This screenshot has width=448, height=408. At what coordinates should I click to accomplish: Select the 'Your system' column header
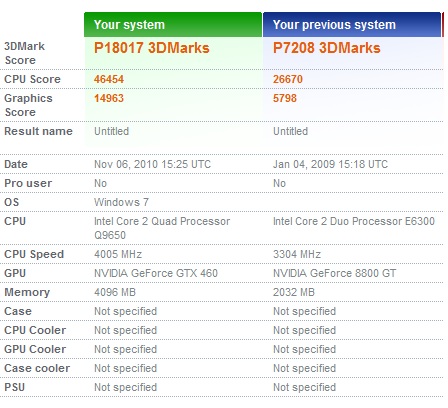tap(173, 25)
